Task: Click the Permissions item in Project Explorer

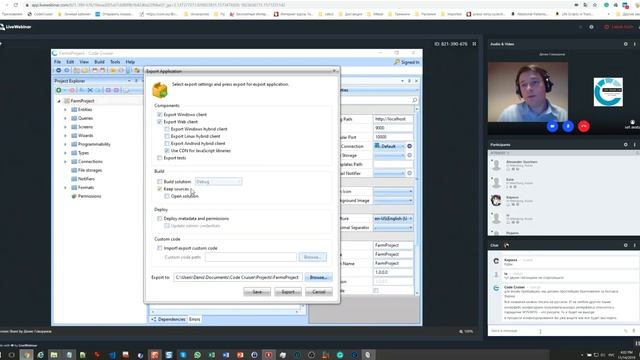Action: [86, 196]
